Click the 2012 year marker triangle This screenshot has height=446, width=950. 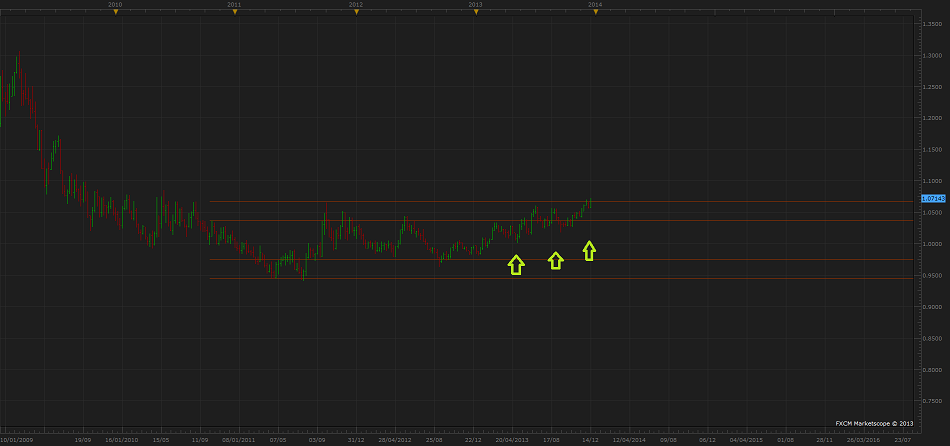coord(355,12)
